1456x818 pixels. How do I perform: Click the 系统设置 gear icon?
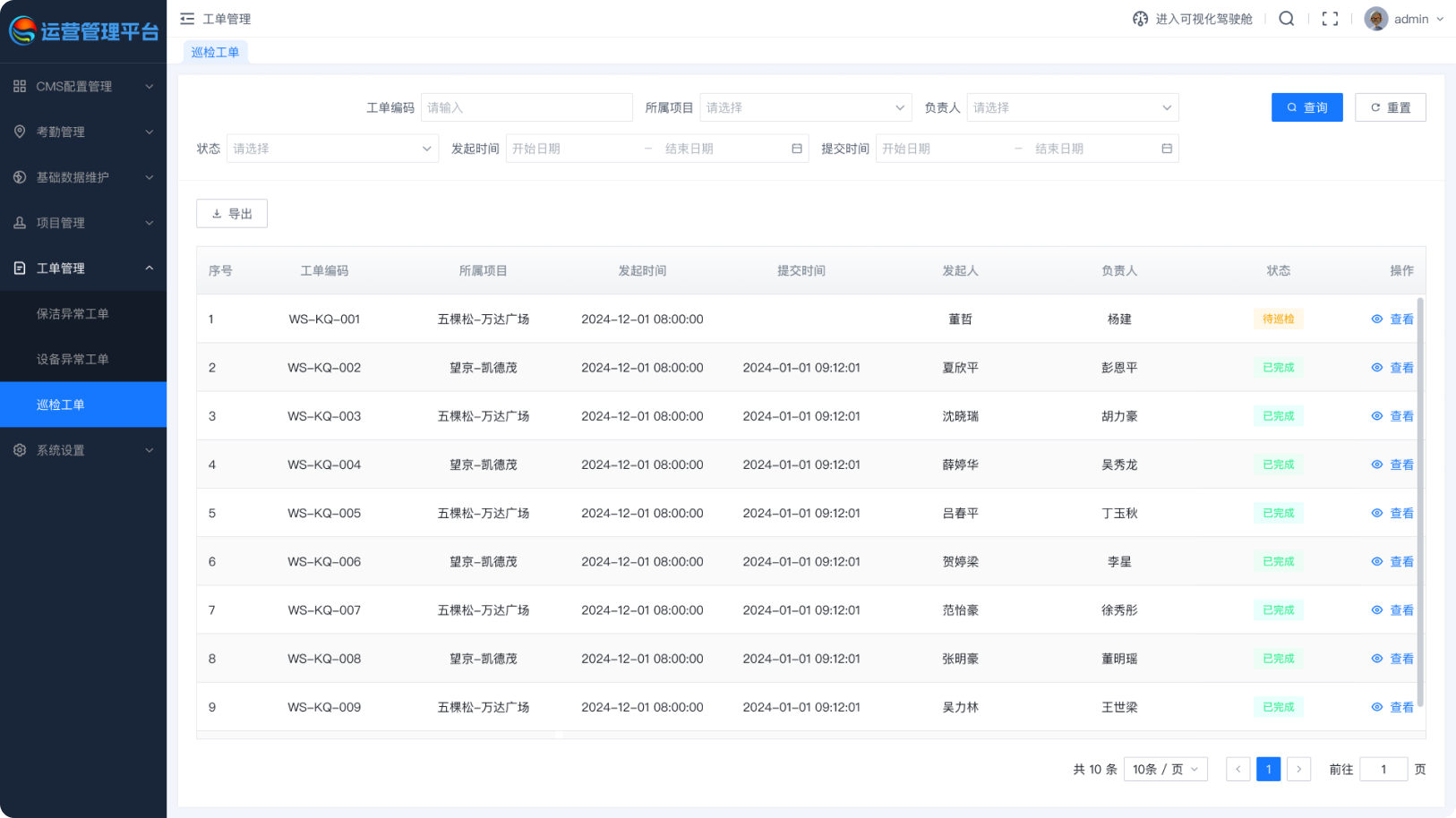(20, 450)
